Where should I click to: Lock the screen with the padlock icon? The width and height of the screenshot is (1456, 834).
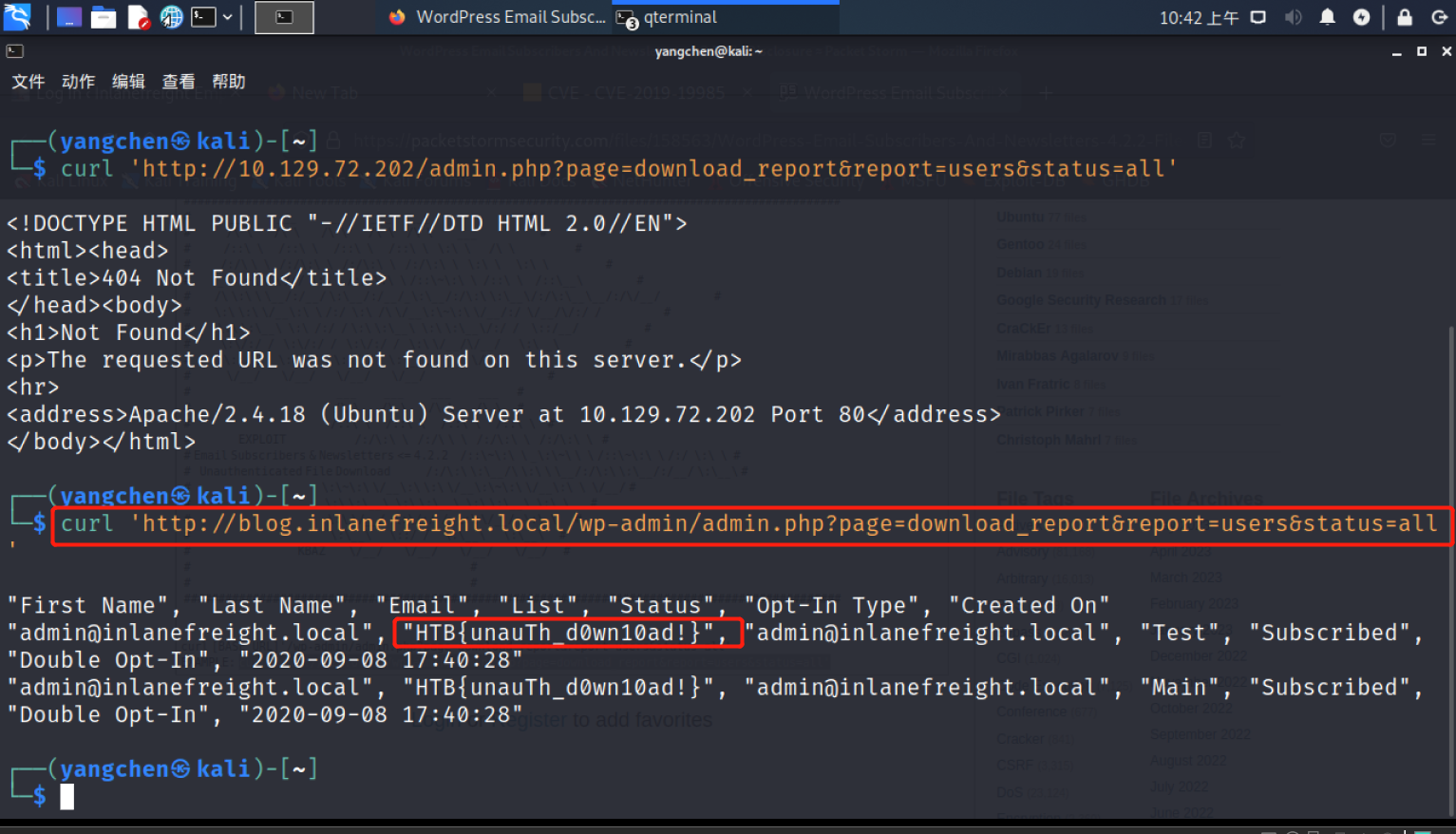click(1405, 17)
